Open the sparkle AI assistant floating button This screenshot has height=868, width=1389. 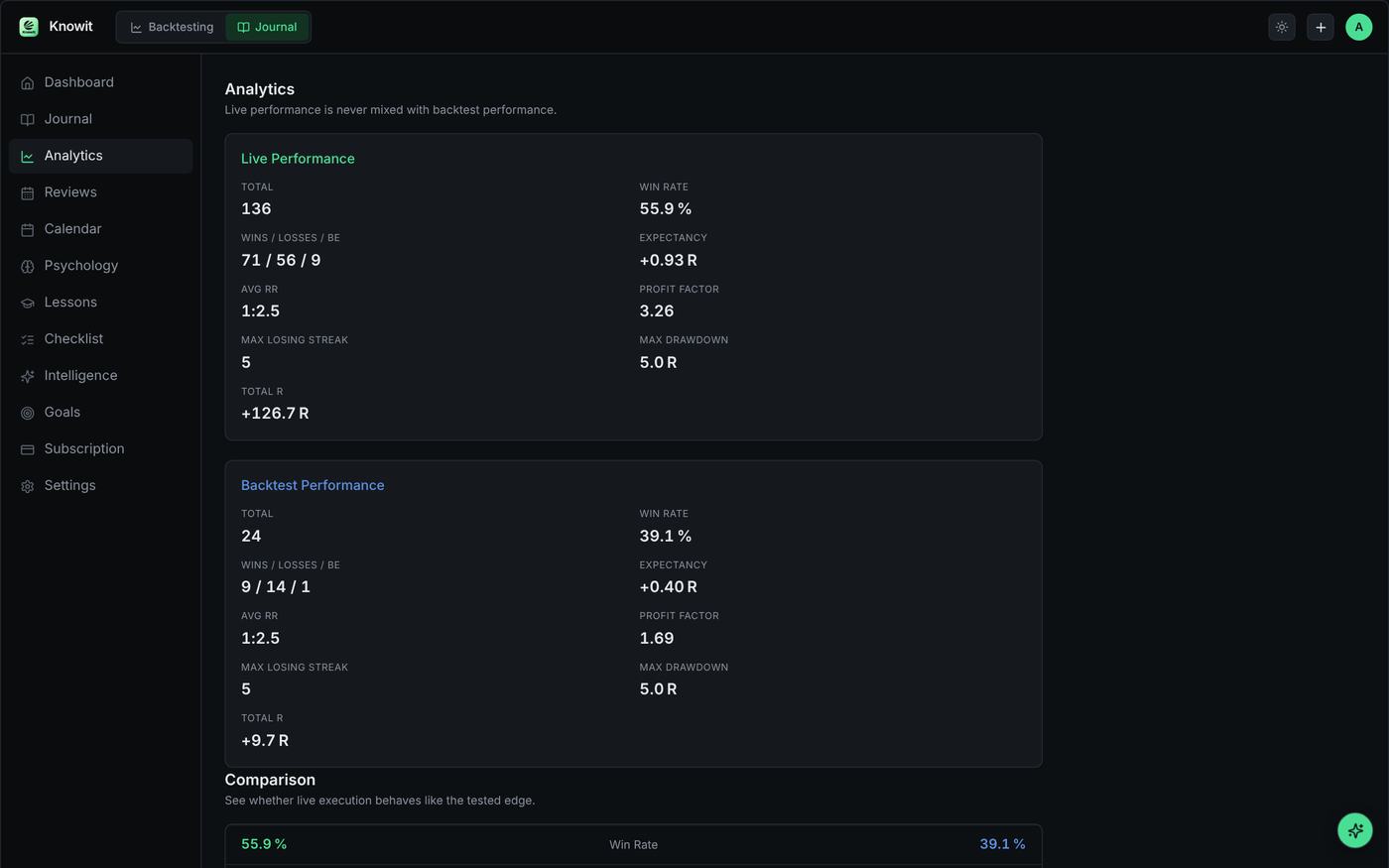1355,830
